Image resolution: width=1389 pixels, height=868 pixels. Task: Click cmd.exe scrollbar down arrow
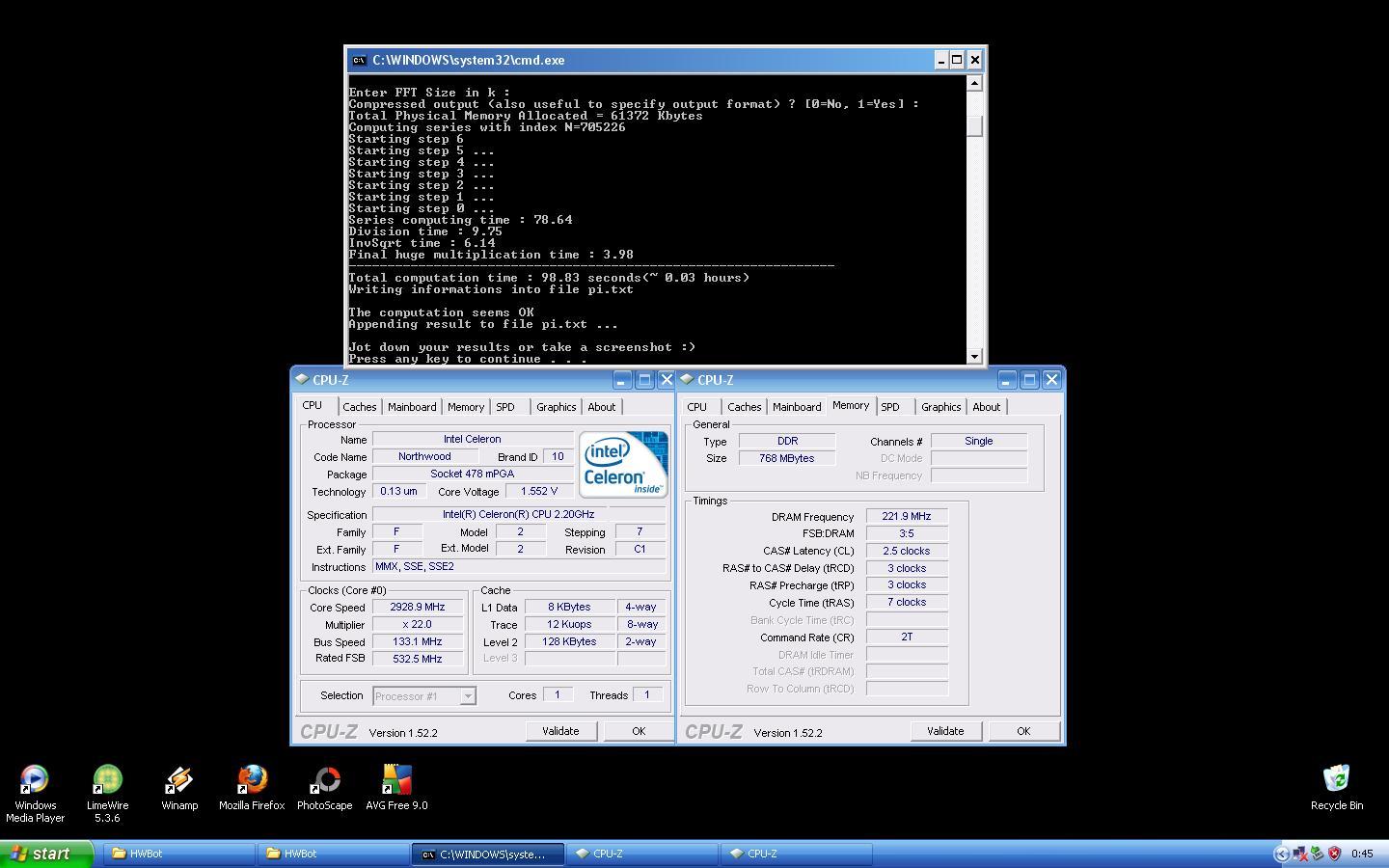(x=974, y=356)
